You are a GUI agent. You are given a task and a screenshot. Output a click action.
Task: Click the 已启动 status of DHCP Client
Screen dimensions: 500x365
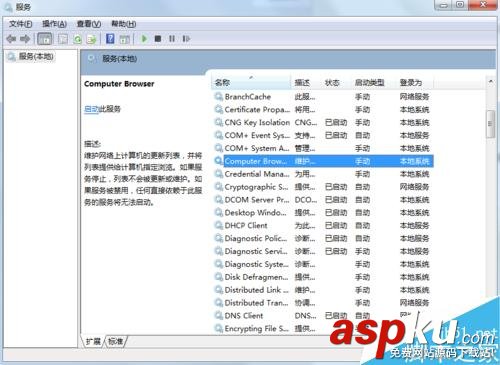[336, 226]
